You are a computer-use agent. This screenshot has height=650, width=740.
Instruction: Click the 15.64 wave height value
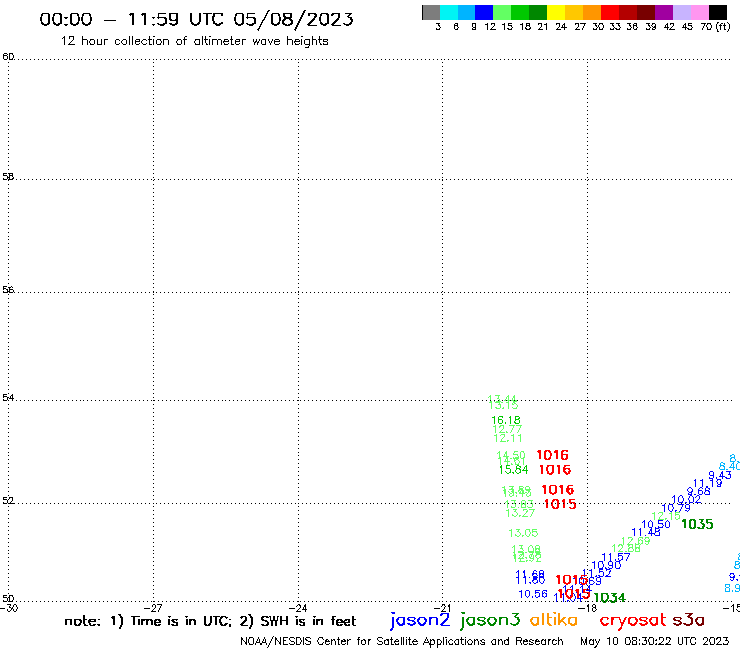(513, 470)
